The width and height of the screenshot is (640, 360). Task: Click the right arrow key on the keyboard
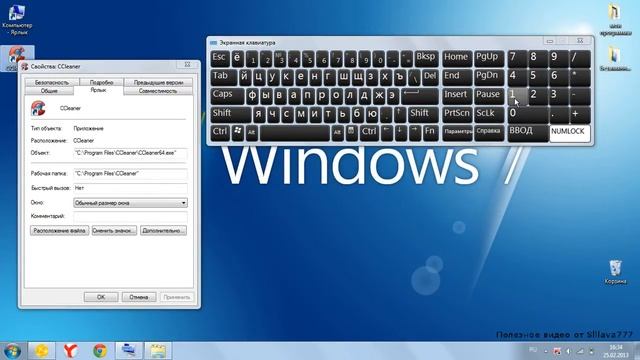point(415,133)
